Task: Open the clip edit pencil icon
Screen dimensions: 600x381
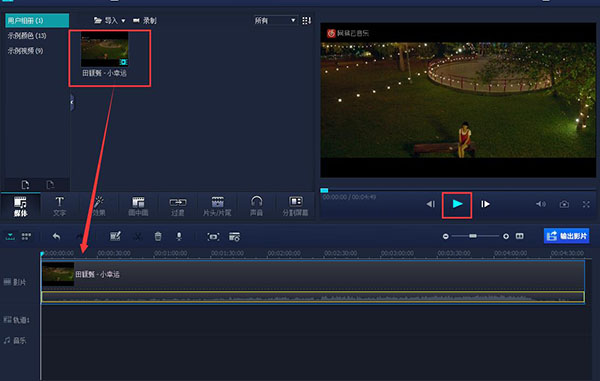Action: tap(115, 236)
